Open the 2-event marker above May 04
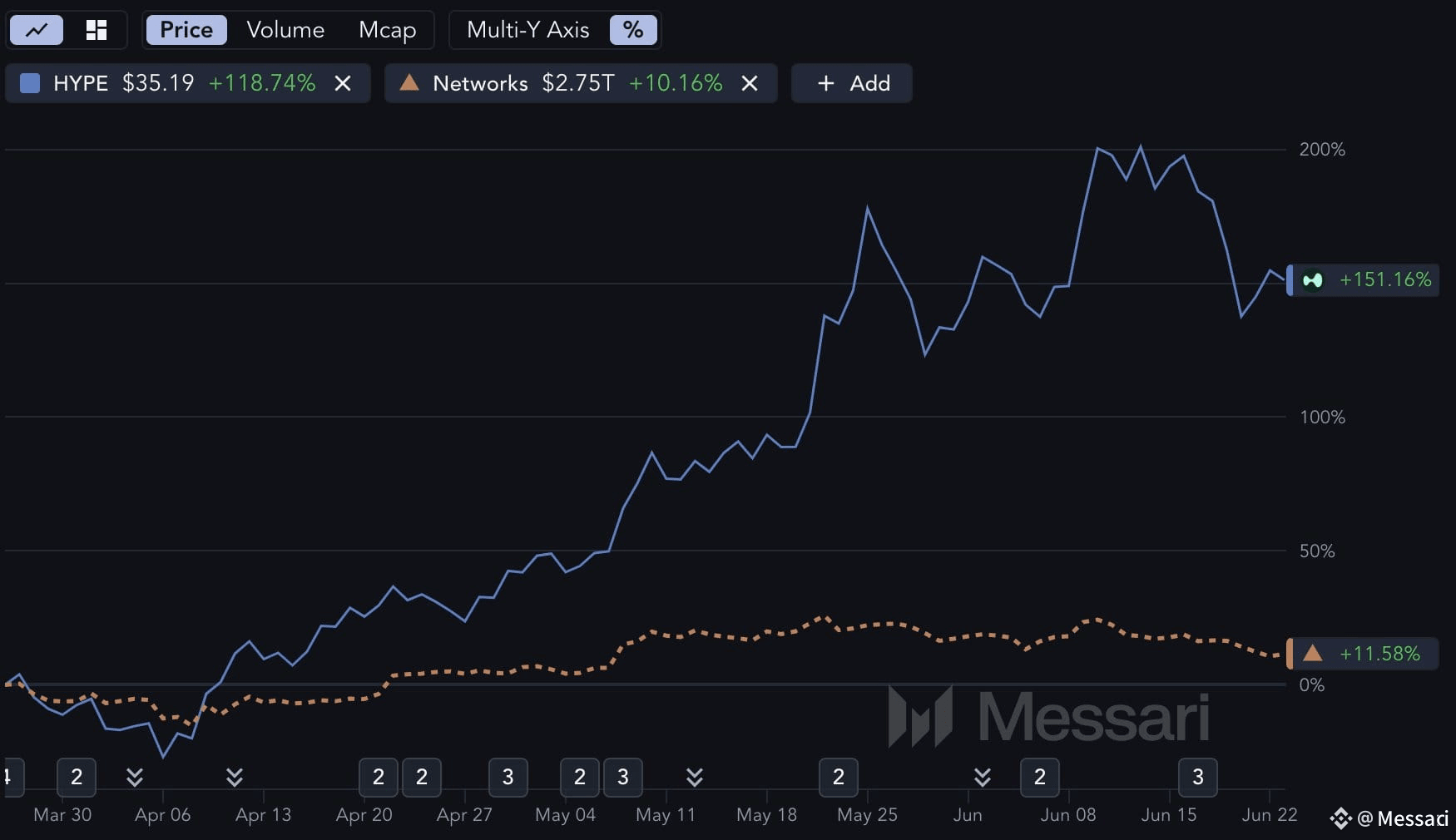 click(x=580, y=777)
